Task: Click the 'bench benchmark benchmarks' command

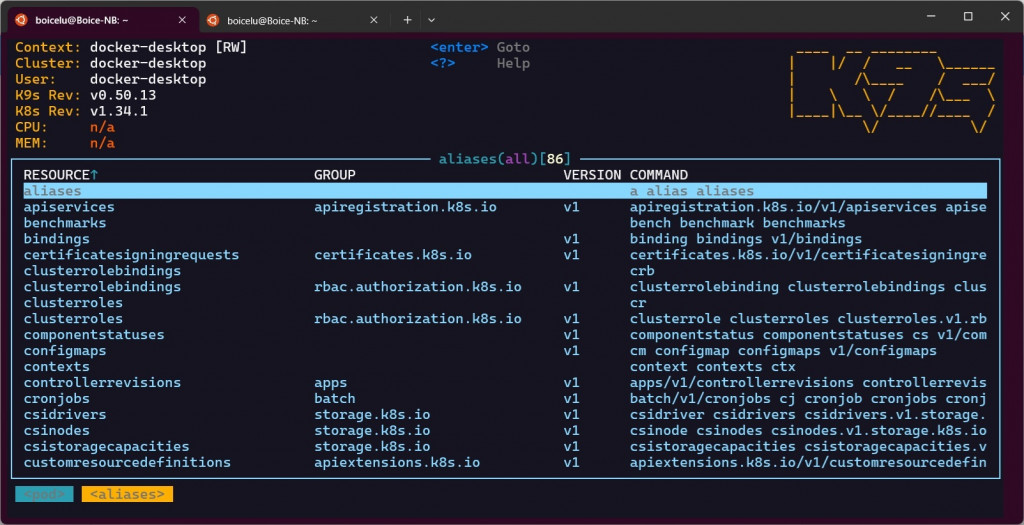Action: click(x=737, y=223)
